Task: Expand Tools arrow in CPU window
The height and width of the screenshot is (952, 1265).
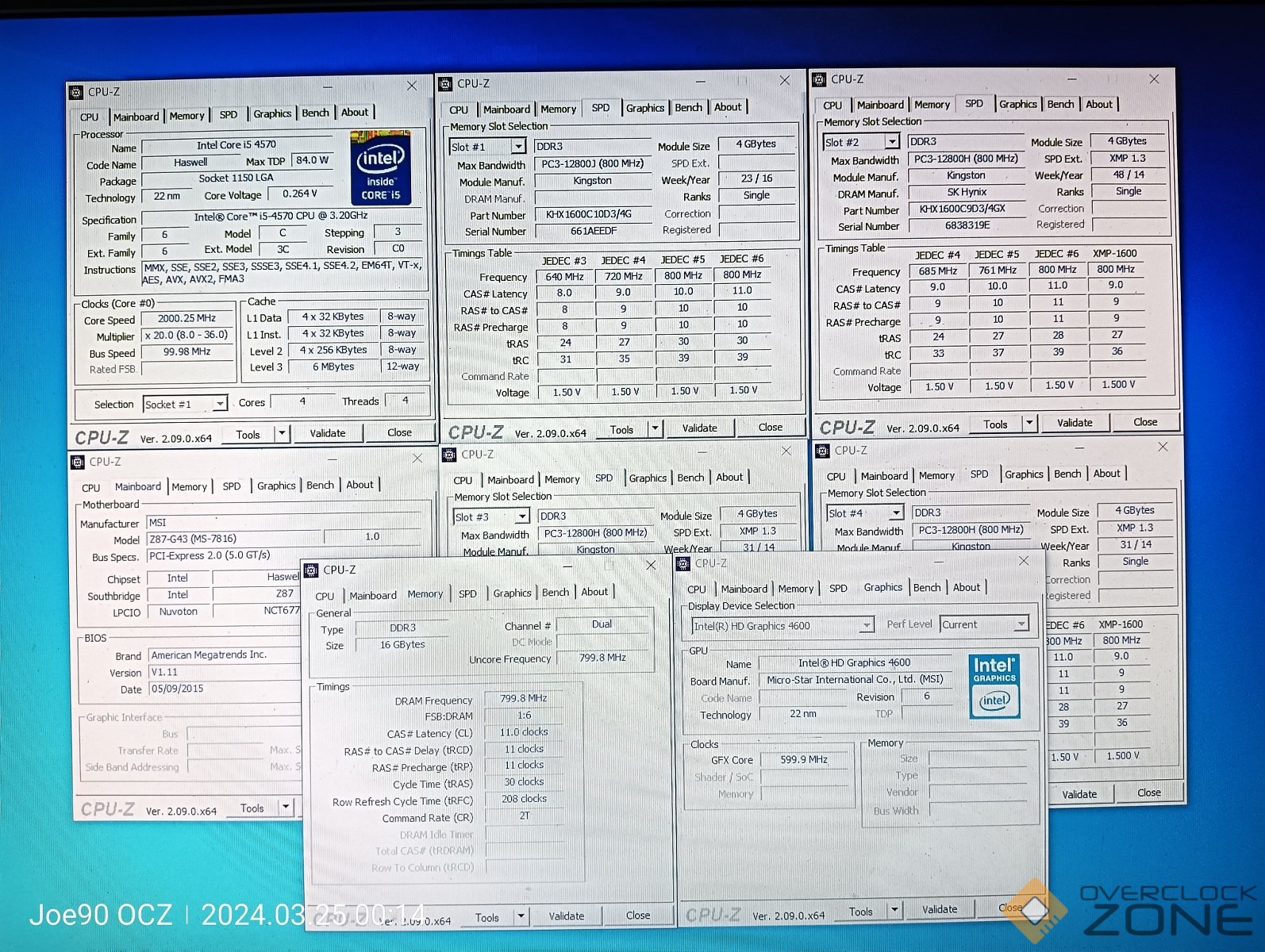Action: tap(282, 434)
